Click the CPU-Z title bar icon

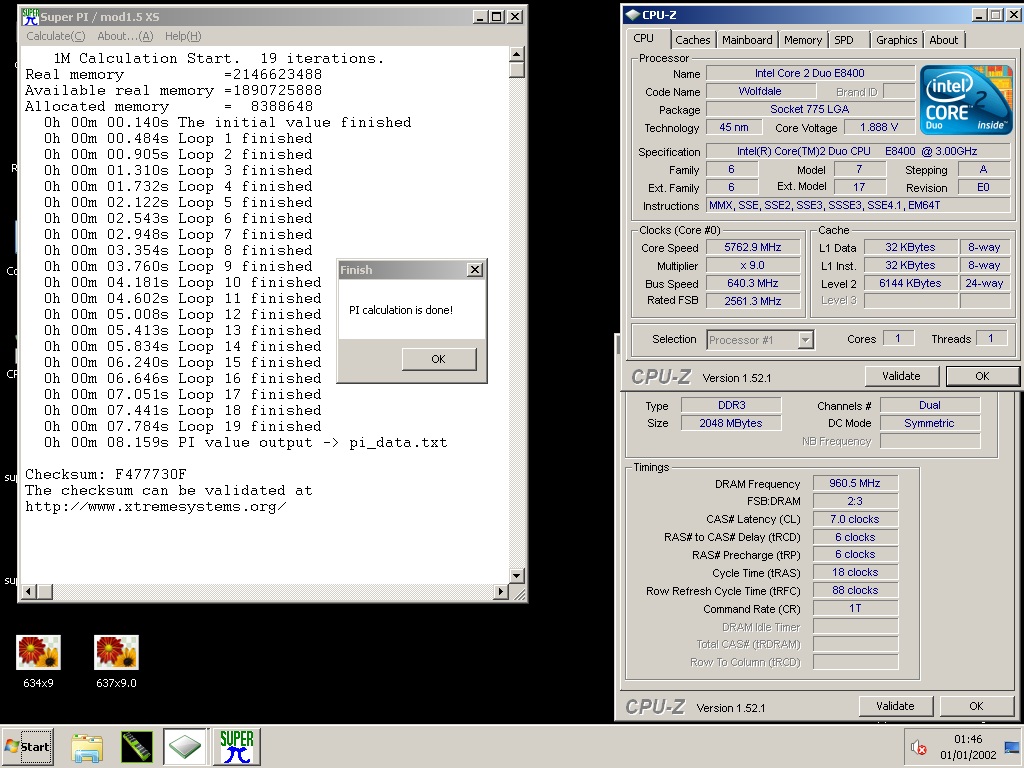click(632, 14)
